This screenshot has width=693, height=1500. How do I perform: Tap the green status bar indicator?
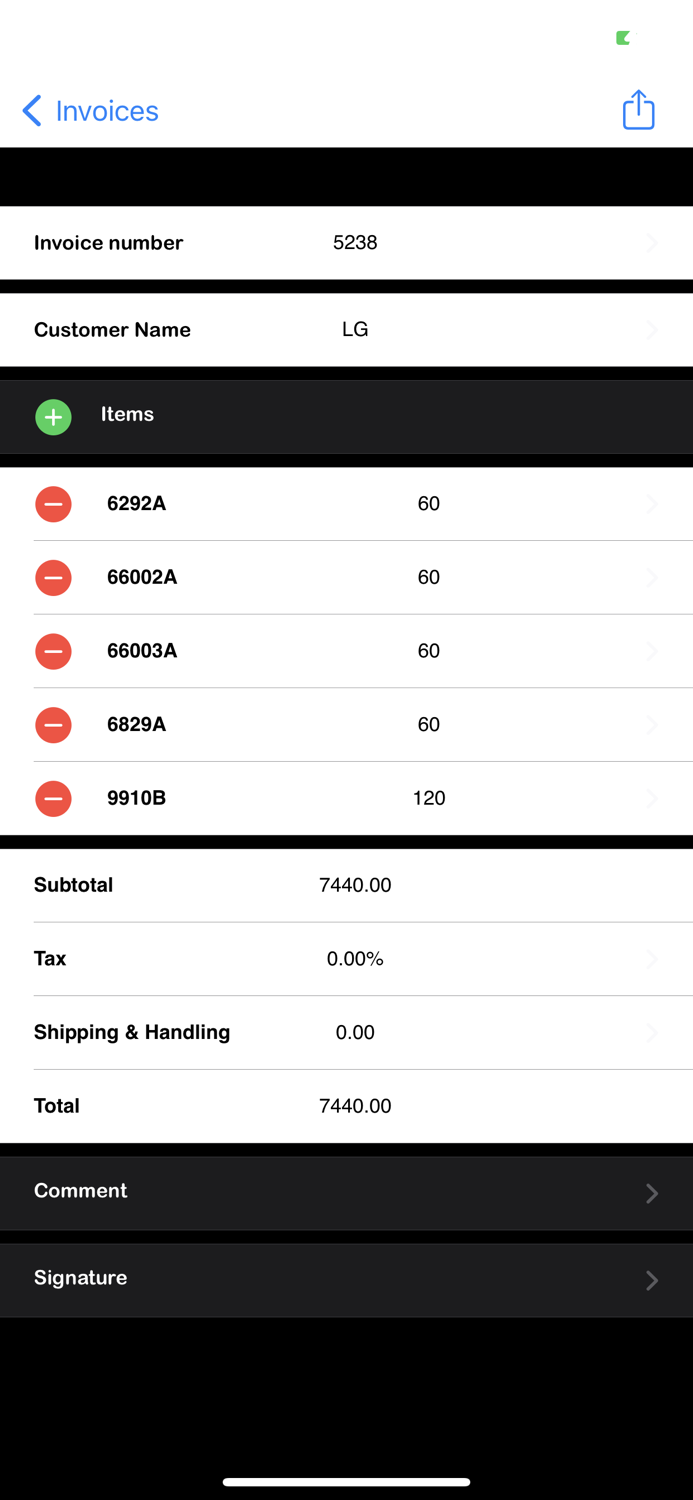[623, 37]
